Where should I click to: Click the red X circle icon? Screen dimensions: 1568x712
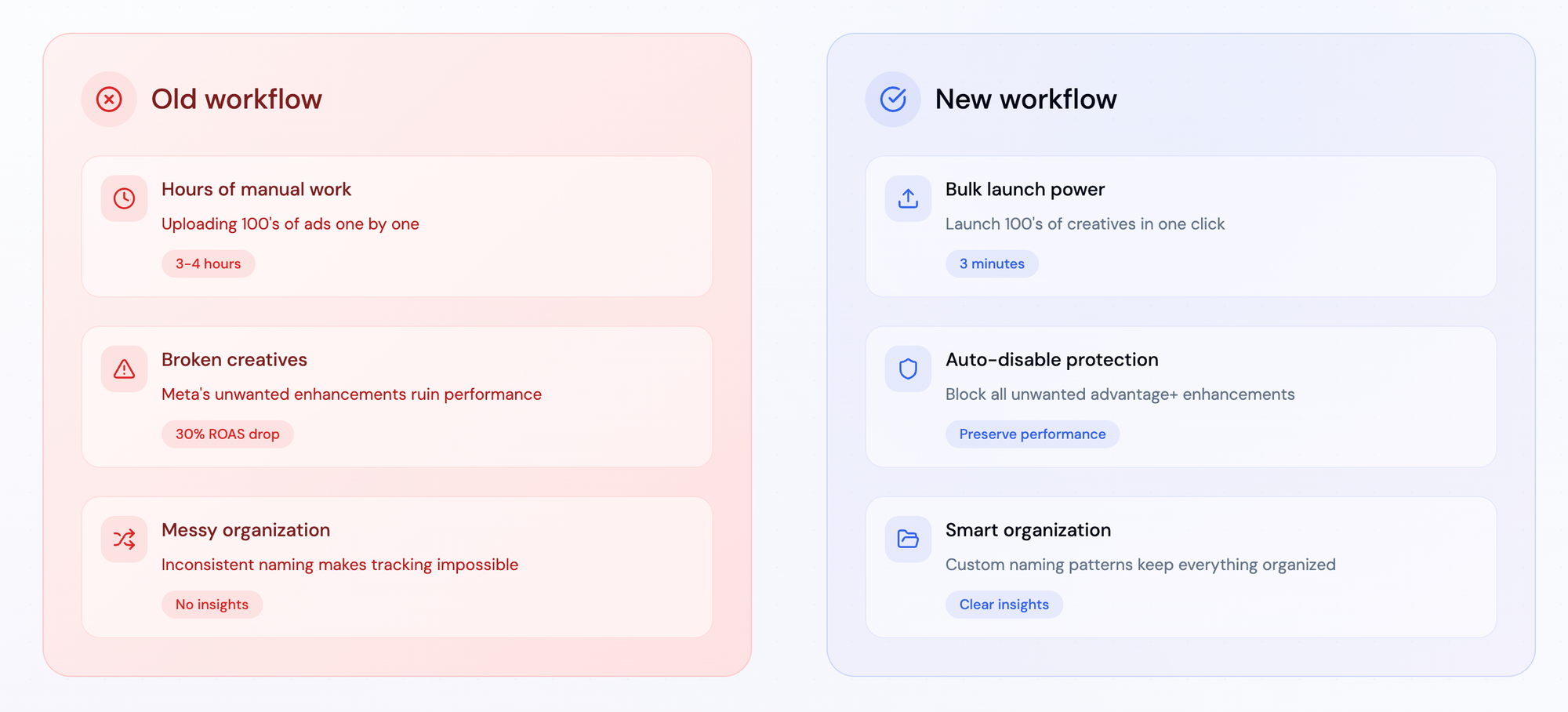pyautogui.click(x=109, y=100)
